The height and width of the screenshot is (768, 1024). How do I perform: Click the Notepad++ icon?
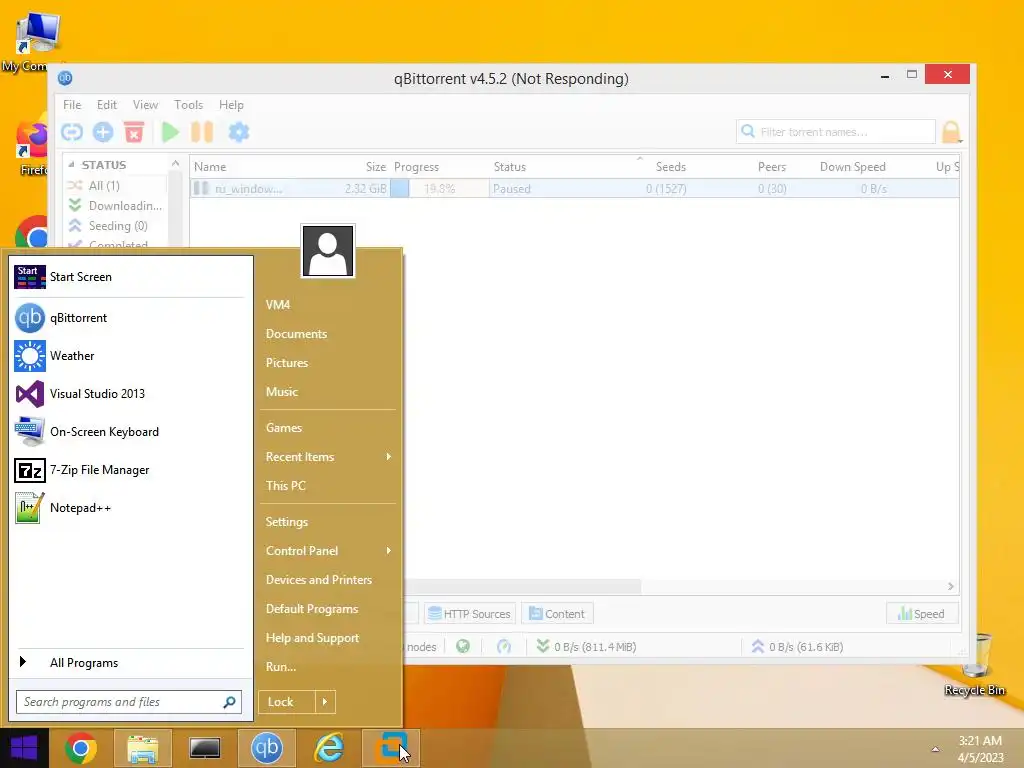[30, 508]
